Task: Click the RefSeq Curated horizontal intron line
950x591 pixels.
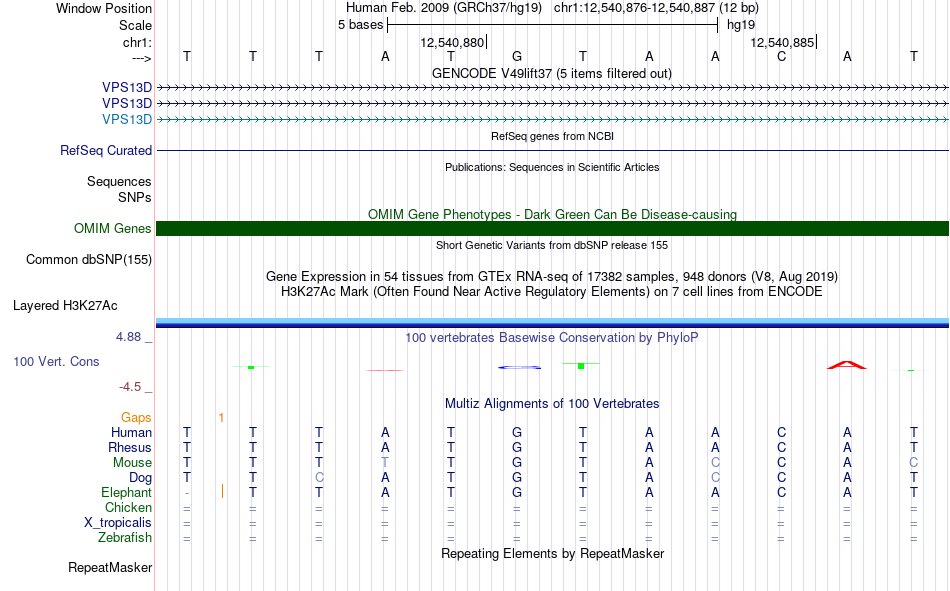Action: point(553,150)
